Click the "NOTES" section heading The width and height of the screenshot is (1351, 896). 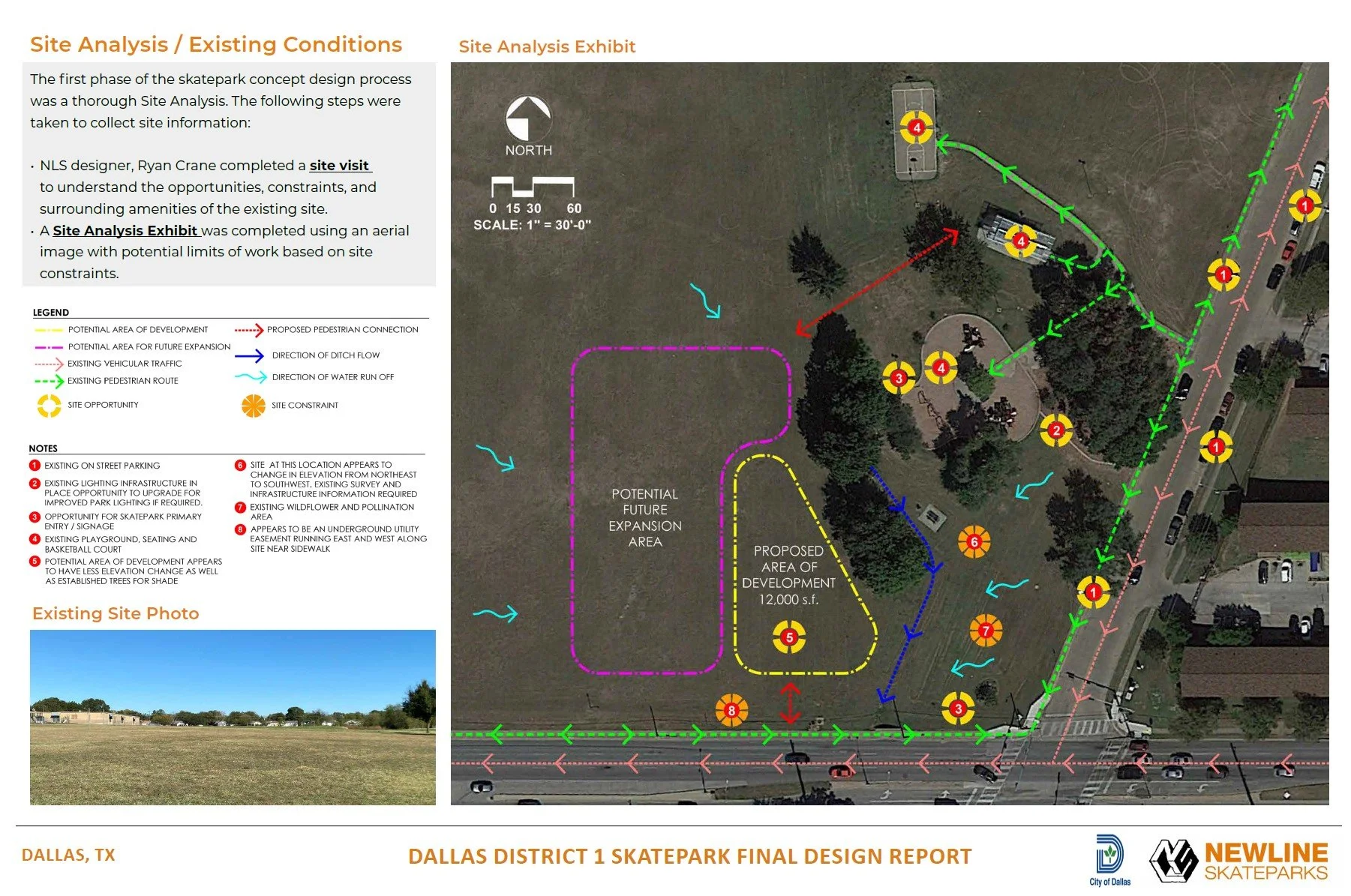pos(43,448)
